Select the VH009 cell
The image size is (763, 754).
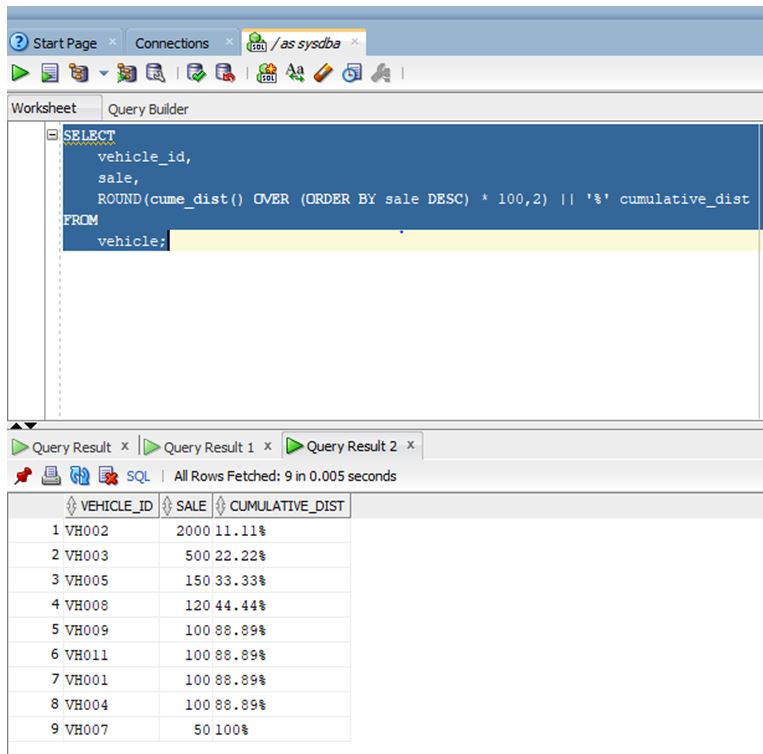click(x=111, y=630)
